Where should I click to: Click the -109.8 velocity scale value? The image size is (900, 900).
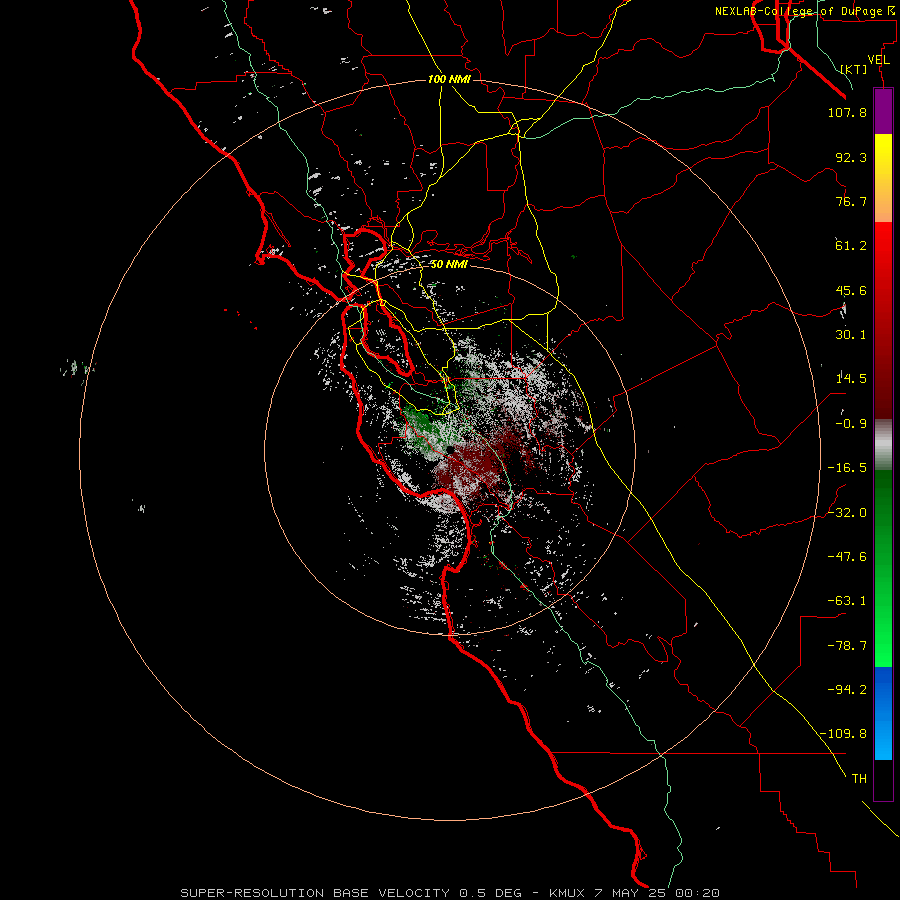pos(843,734)
